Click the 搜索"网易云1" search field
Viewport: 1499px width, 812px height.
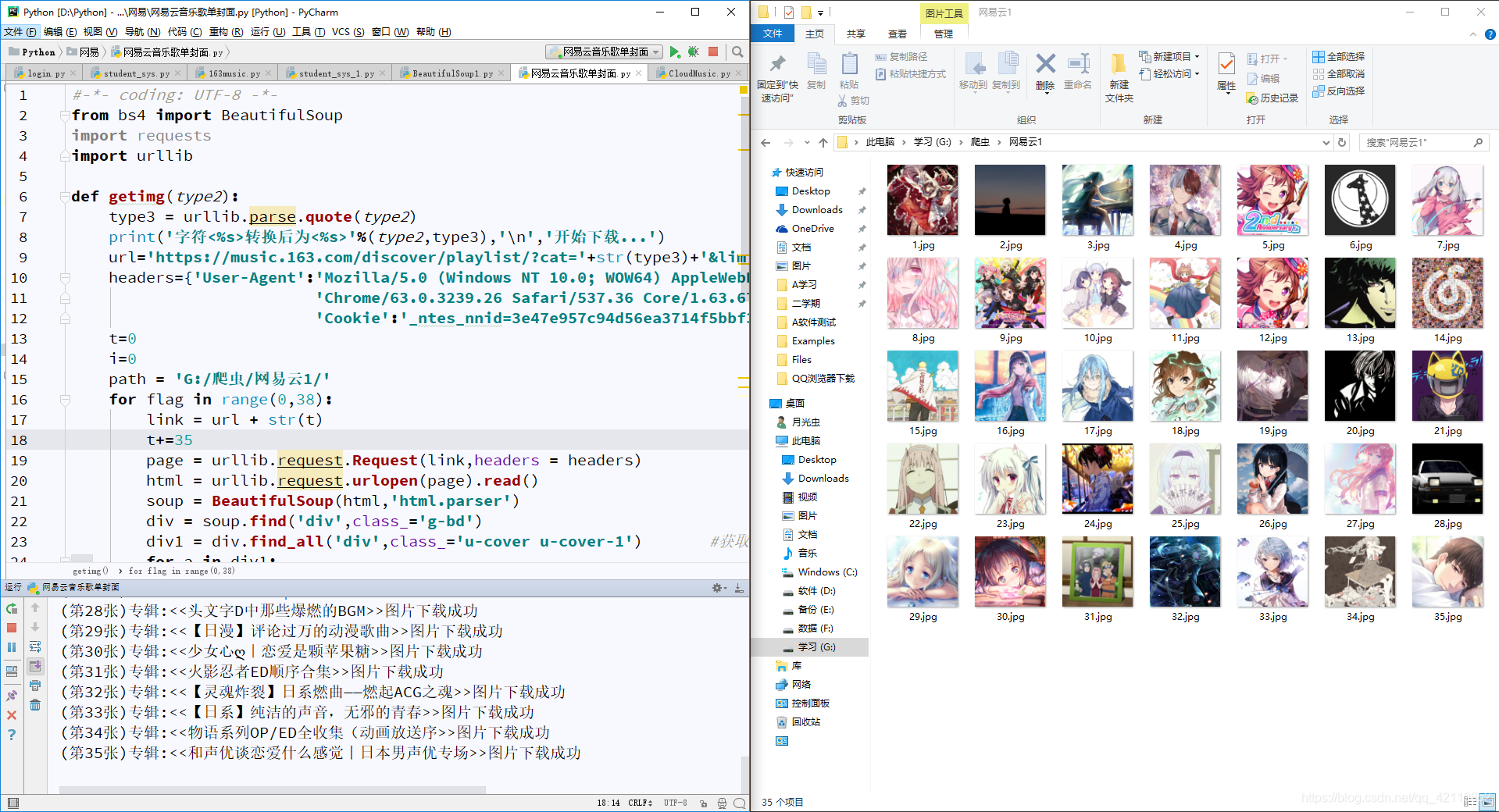[x=1423, y=142]
